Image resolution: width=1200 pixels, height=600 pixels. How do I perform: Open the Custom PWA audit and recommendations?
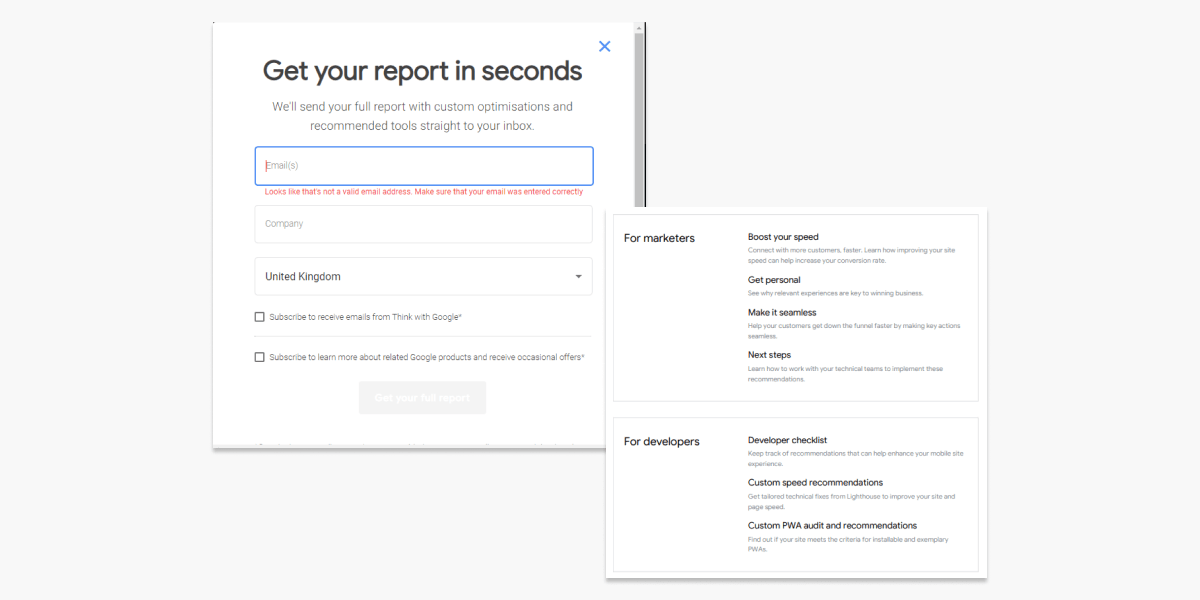(x=832, y=525)
